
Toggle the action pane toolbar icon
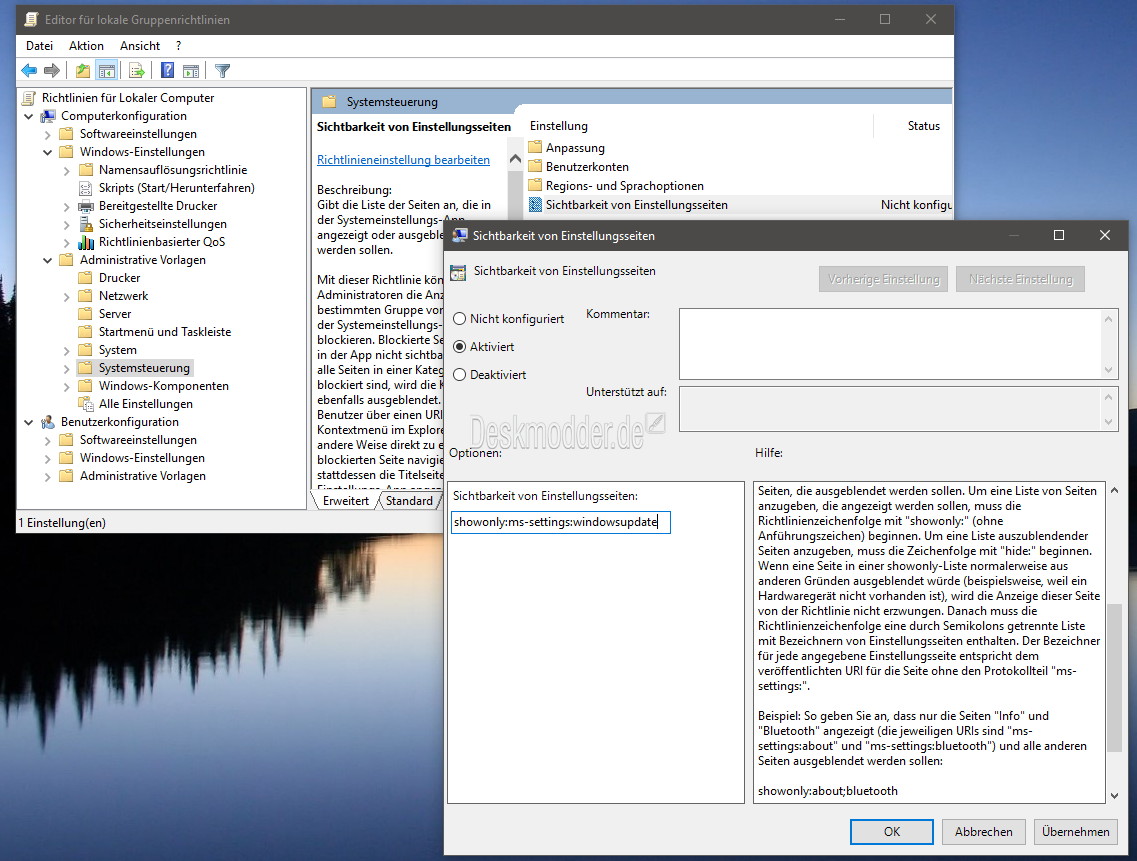click(x=191, y=70)
